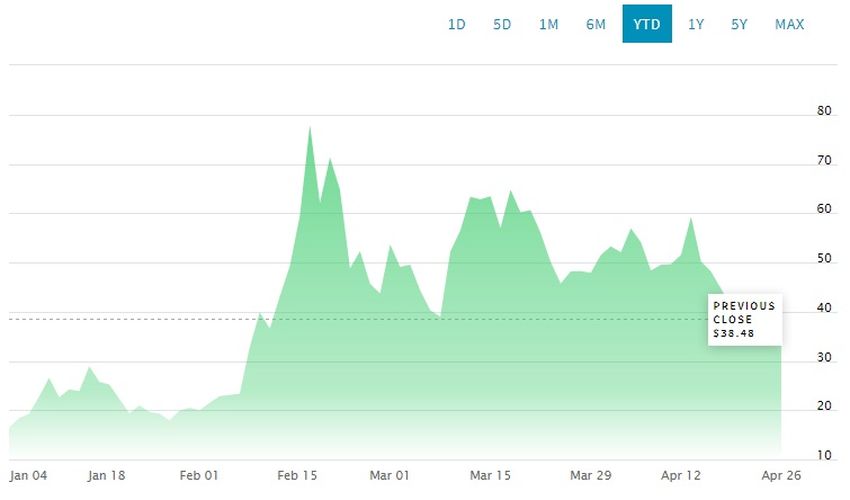Switch chart range to 1D
The height and width of the screenshot is (500, 850).
456,24
